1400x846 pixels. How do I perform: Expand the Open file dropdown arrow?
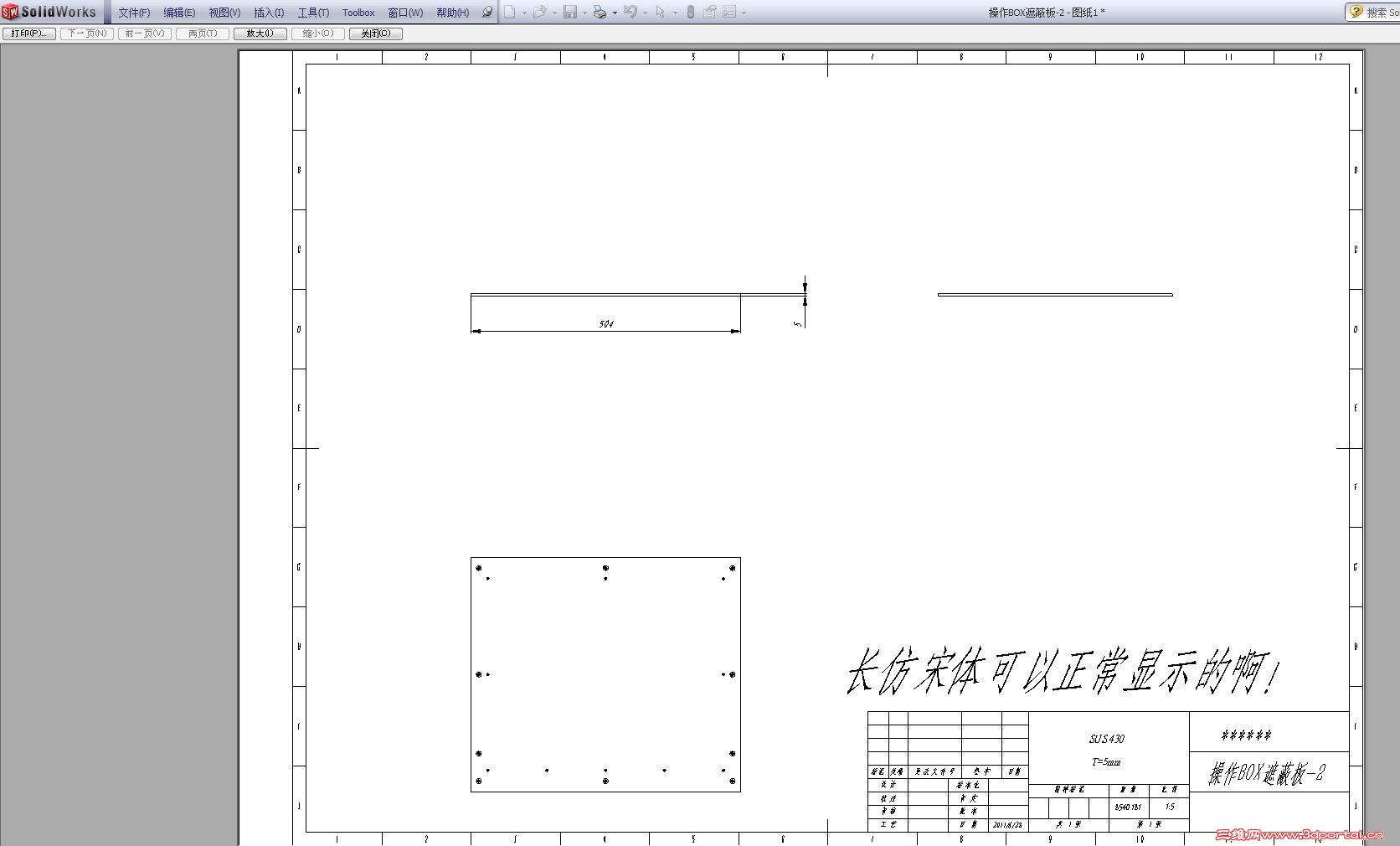click(x=554, y=13)
